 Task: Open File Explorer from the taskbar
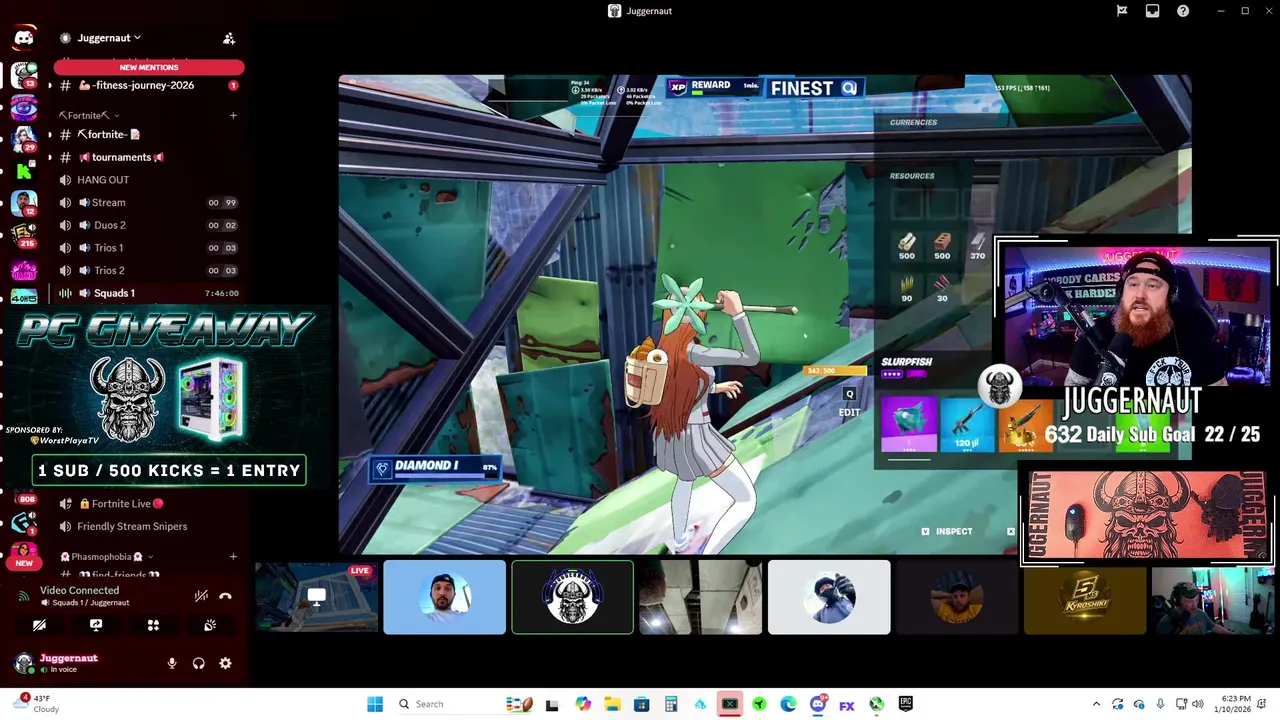(x=612, y=704)
